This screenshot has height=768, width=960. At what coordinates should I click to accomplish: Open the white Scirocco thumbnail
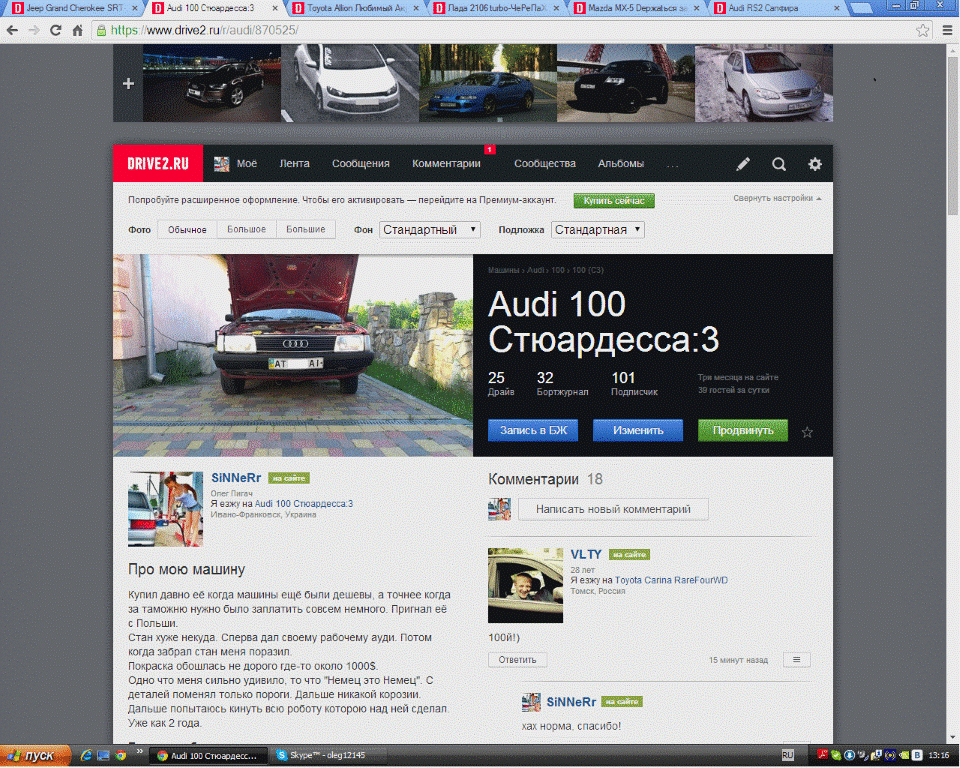[x=350, y=83]
